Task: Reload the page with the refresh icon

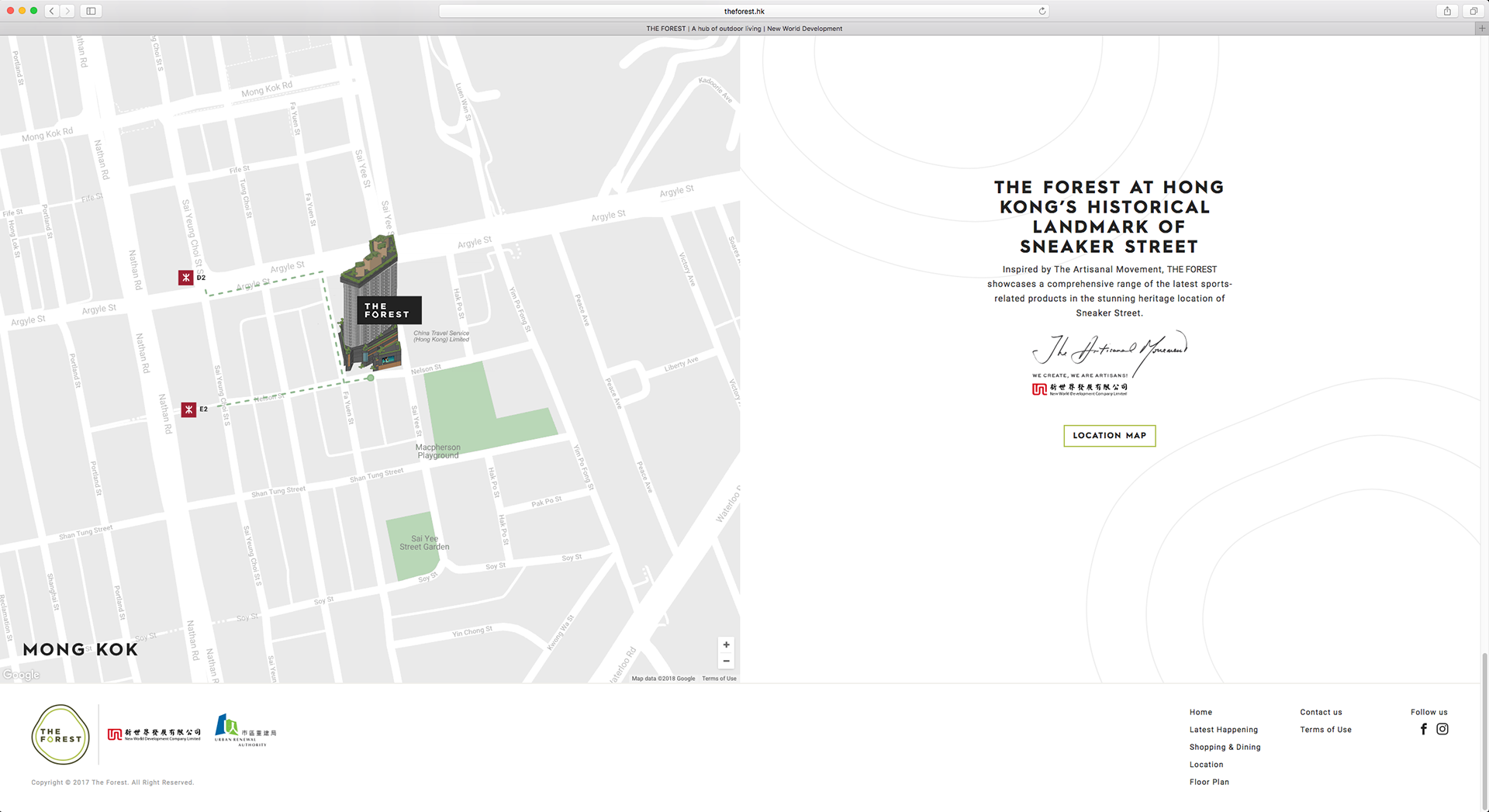Action: tap(1042, 11)
